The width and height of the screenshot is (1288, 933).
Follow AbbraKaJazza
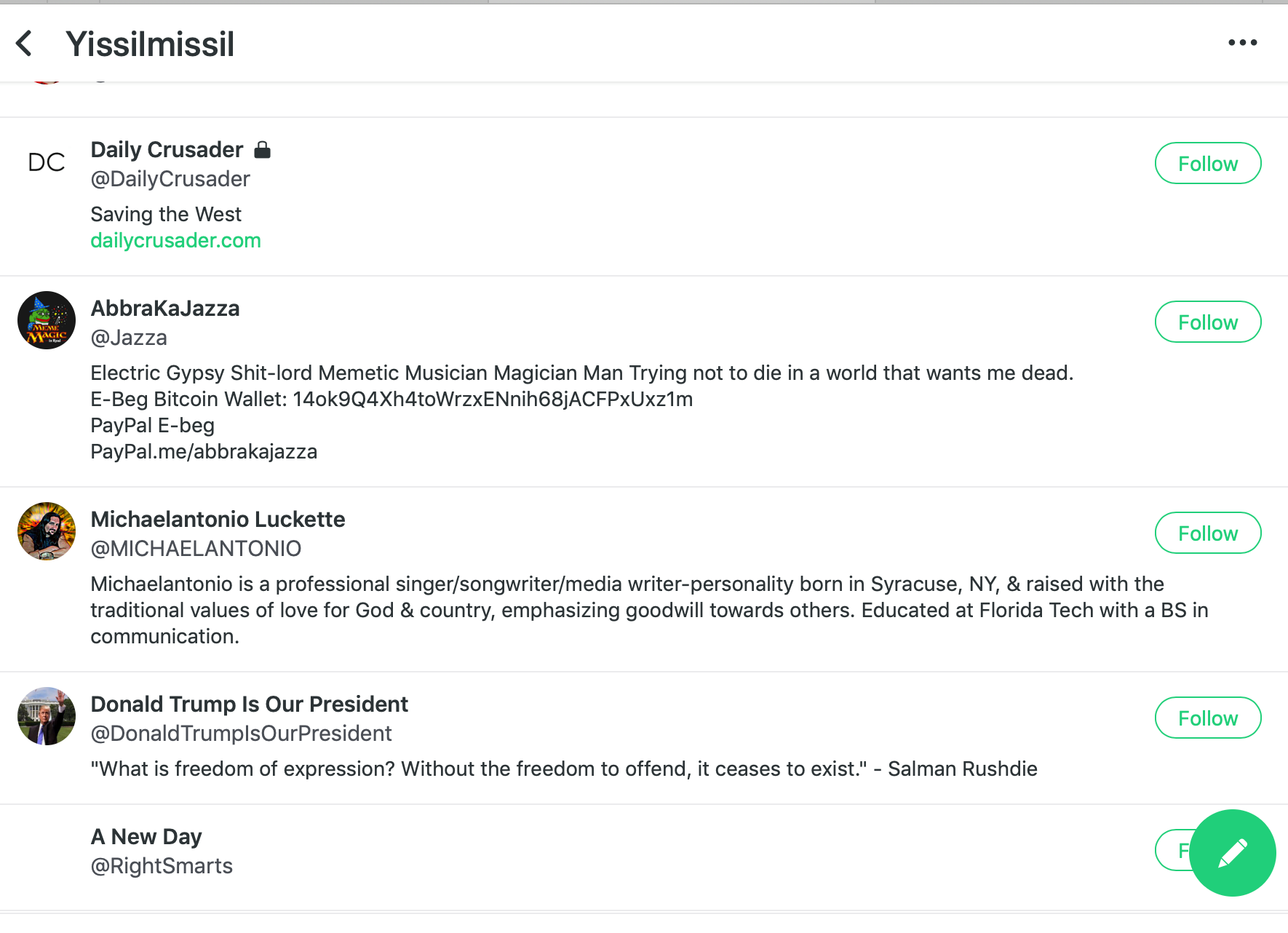[x=1208, y=322]
